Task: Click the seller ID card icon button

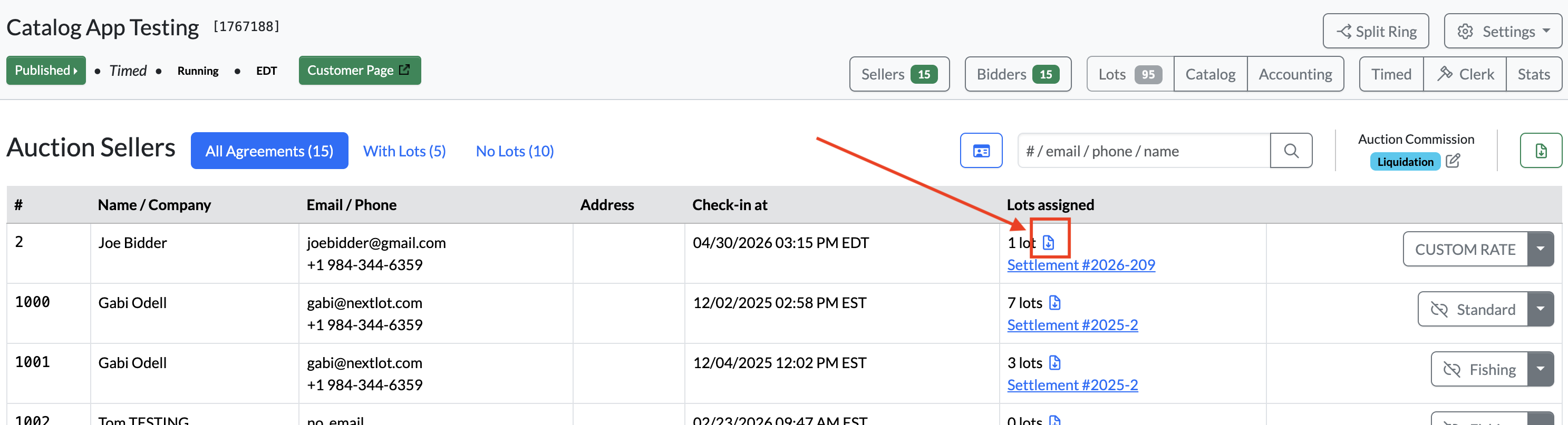Action: [981, 150]
